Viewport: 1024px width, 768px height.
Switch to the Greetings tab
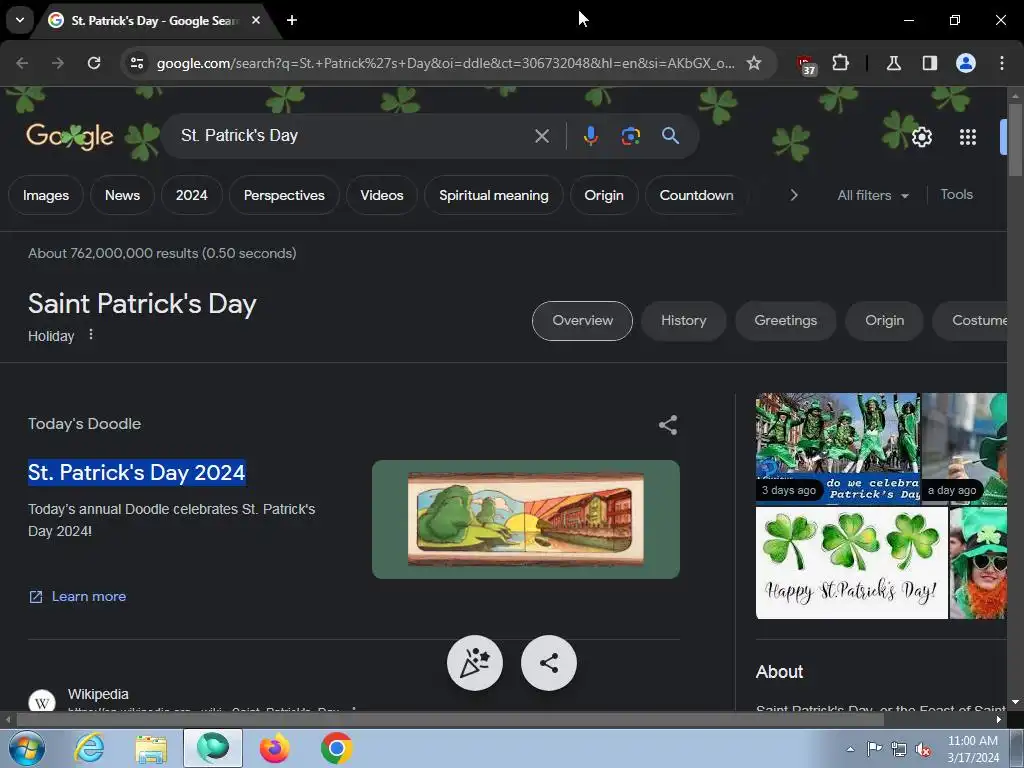pos(786,321)
